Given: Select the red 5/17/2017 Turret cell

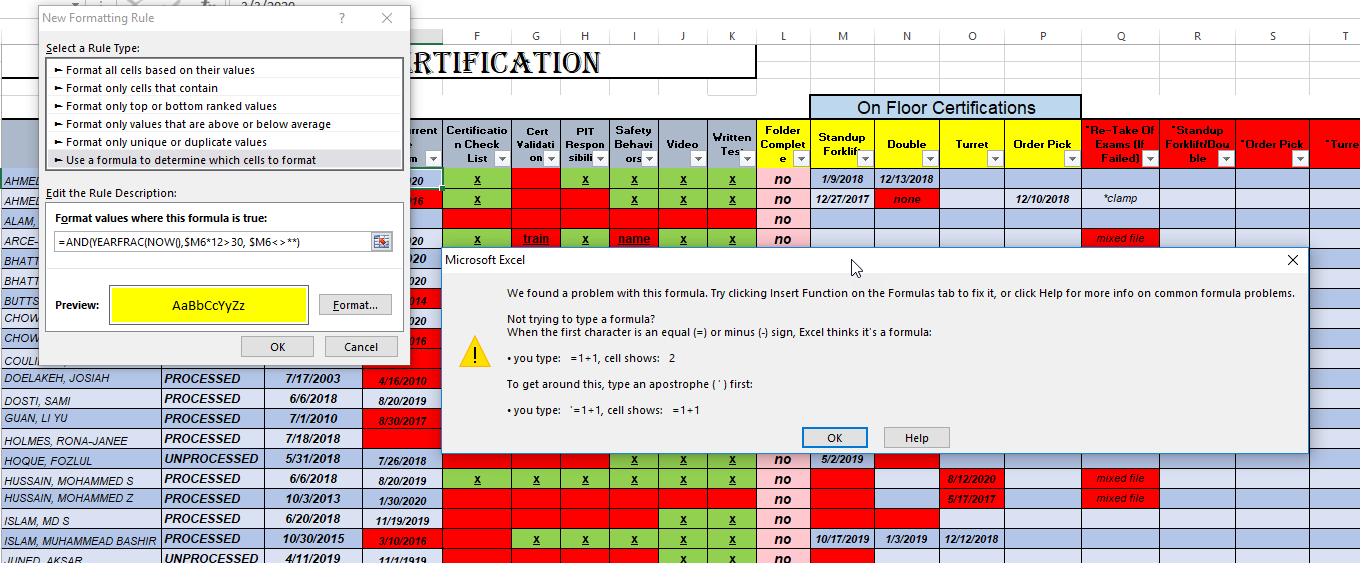Looking at the screenshot, I should [972, 499].
